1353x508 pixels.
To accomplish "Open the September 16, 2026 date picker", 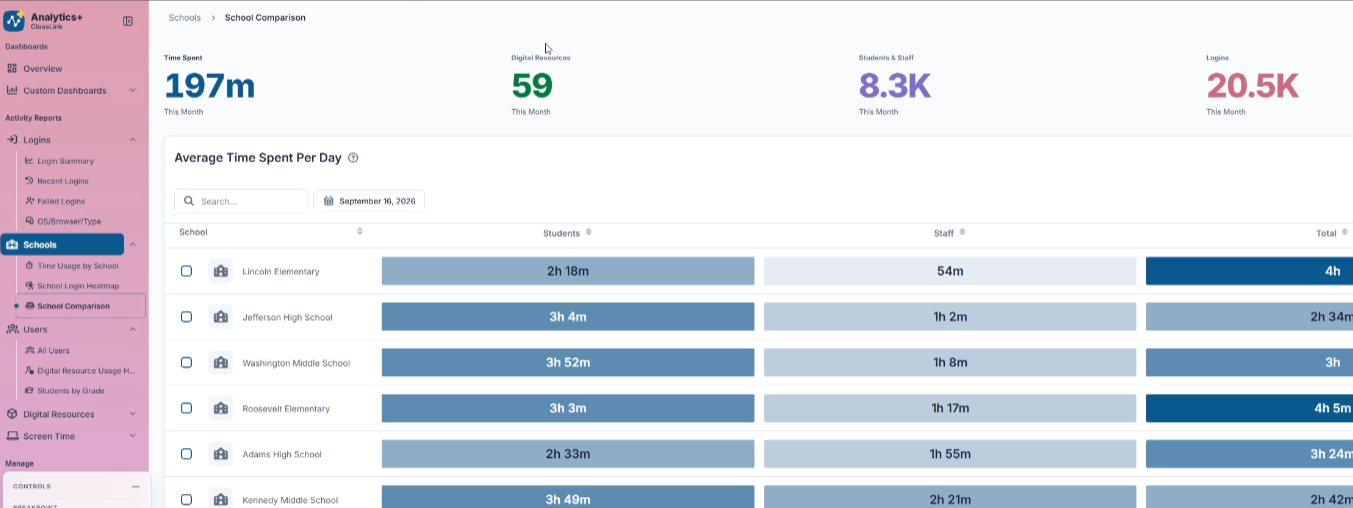I will 369,201.
